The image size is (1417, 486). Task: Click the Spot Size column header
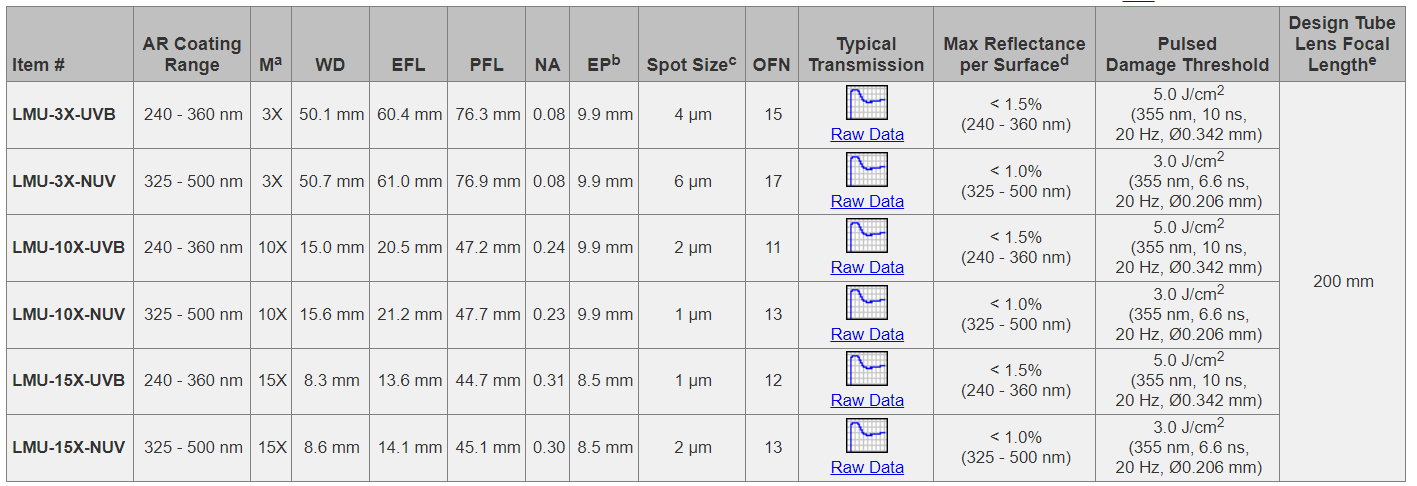[692, 64]
